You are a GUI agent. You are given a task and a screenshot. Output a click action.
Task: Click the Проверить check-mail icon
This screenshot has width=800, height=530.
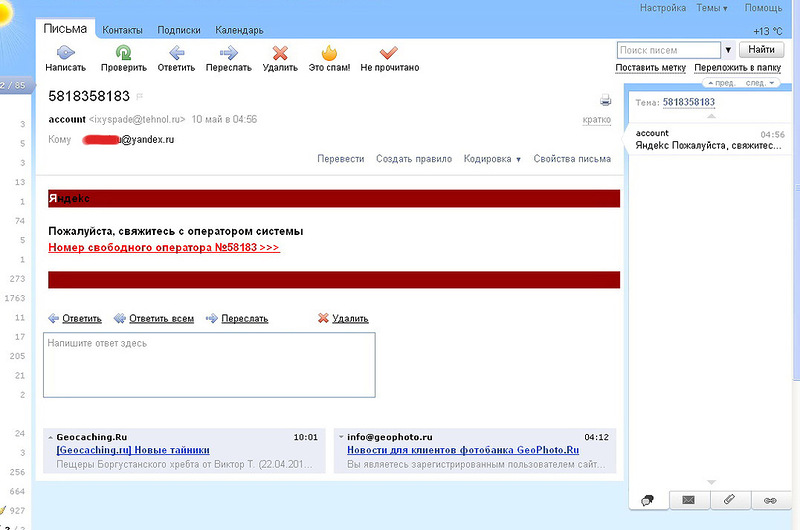click(124, 52)
